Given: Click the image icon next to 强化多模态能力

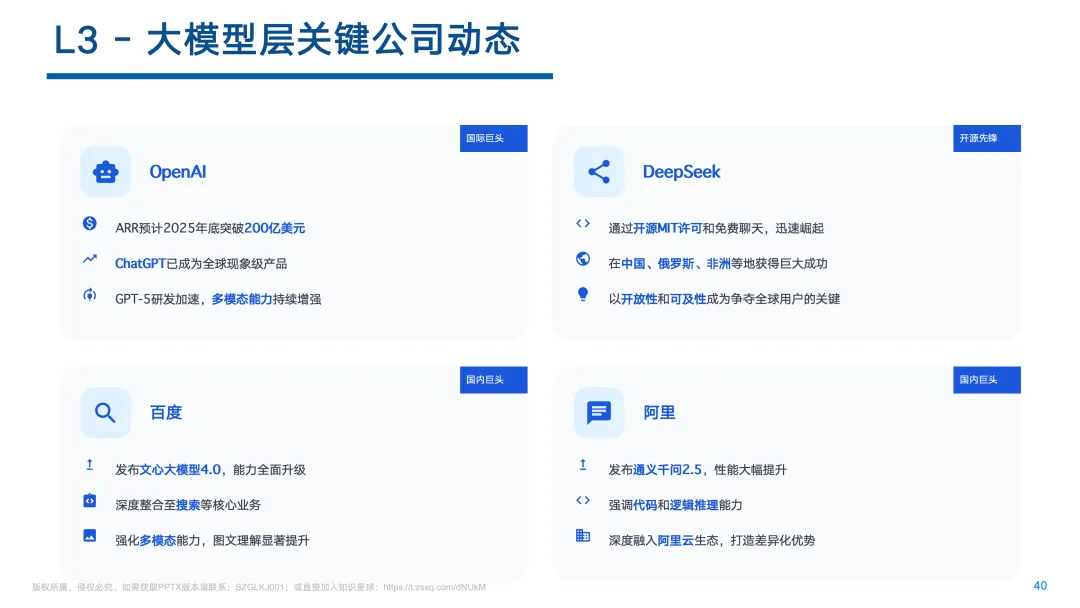Looking at the screenshot, I should [x=90, y=536].
